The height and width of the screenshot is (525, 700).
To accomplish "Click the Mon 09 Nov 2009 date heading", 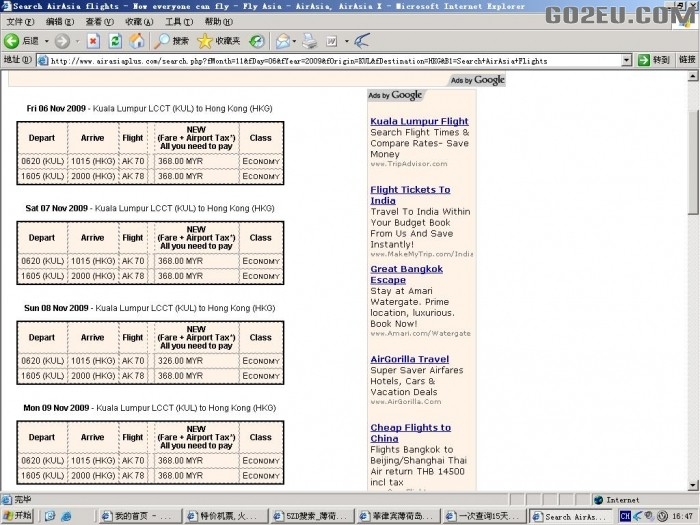I will [56, 408].
